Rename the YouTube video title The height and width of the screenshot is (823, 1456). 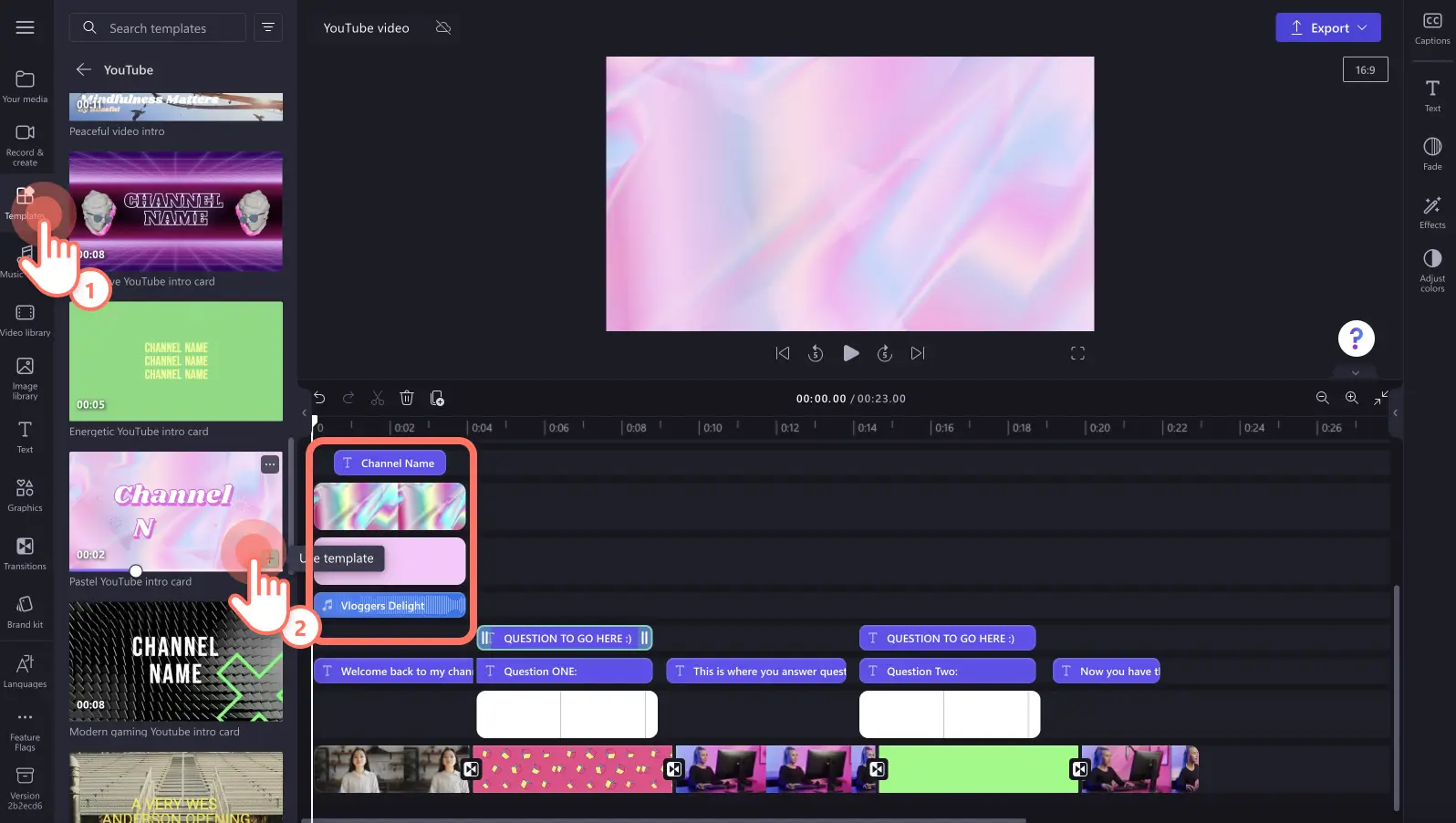366,27
